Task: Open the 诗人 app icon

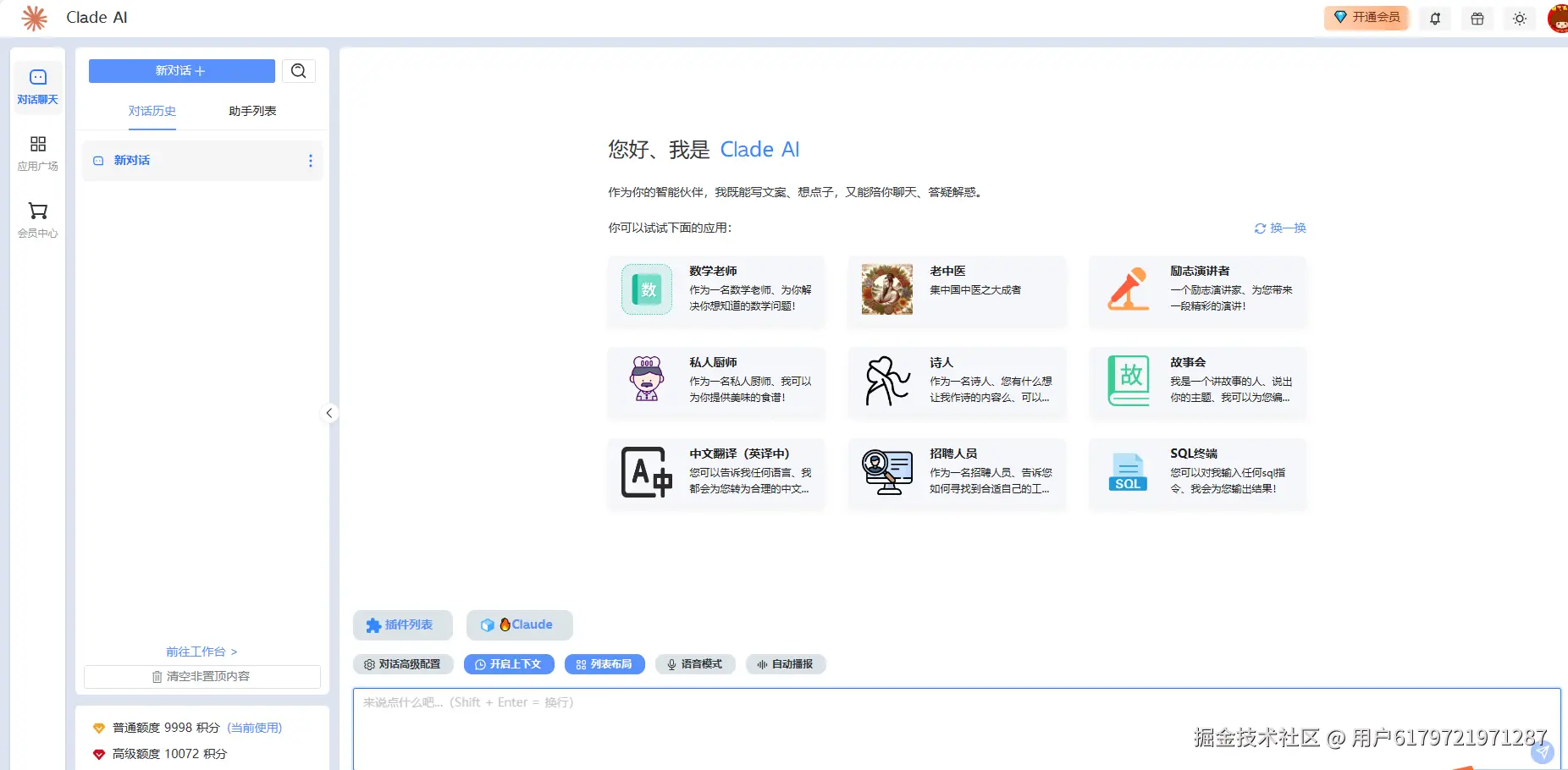Action: [x=887, y=380]
